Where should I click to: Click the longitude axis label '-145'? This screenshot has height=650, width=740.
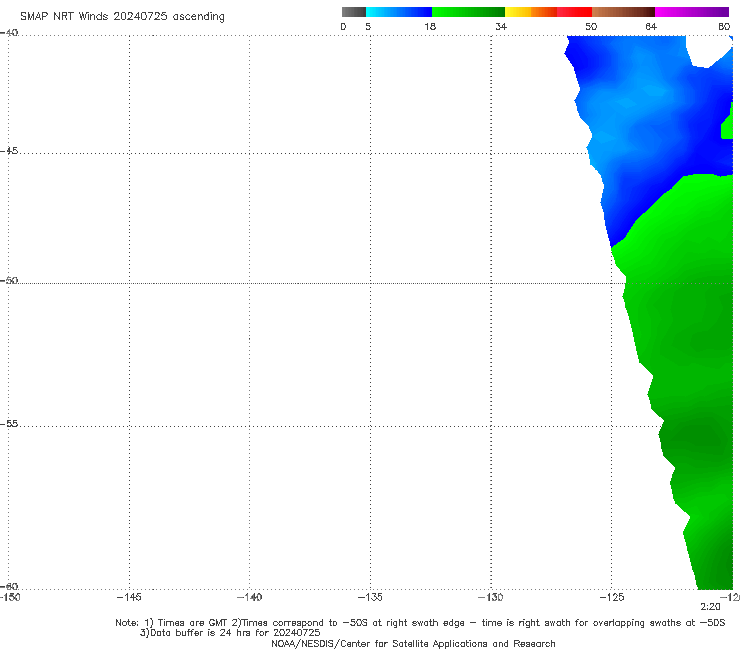(129, 597)
